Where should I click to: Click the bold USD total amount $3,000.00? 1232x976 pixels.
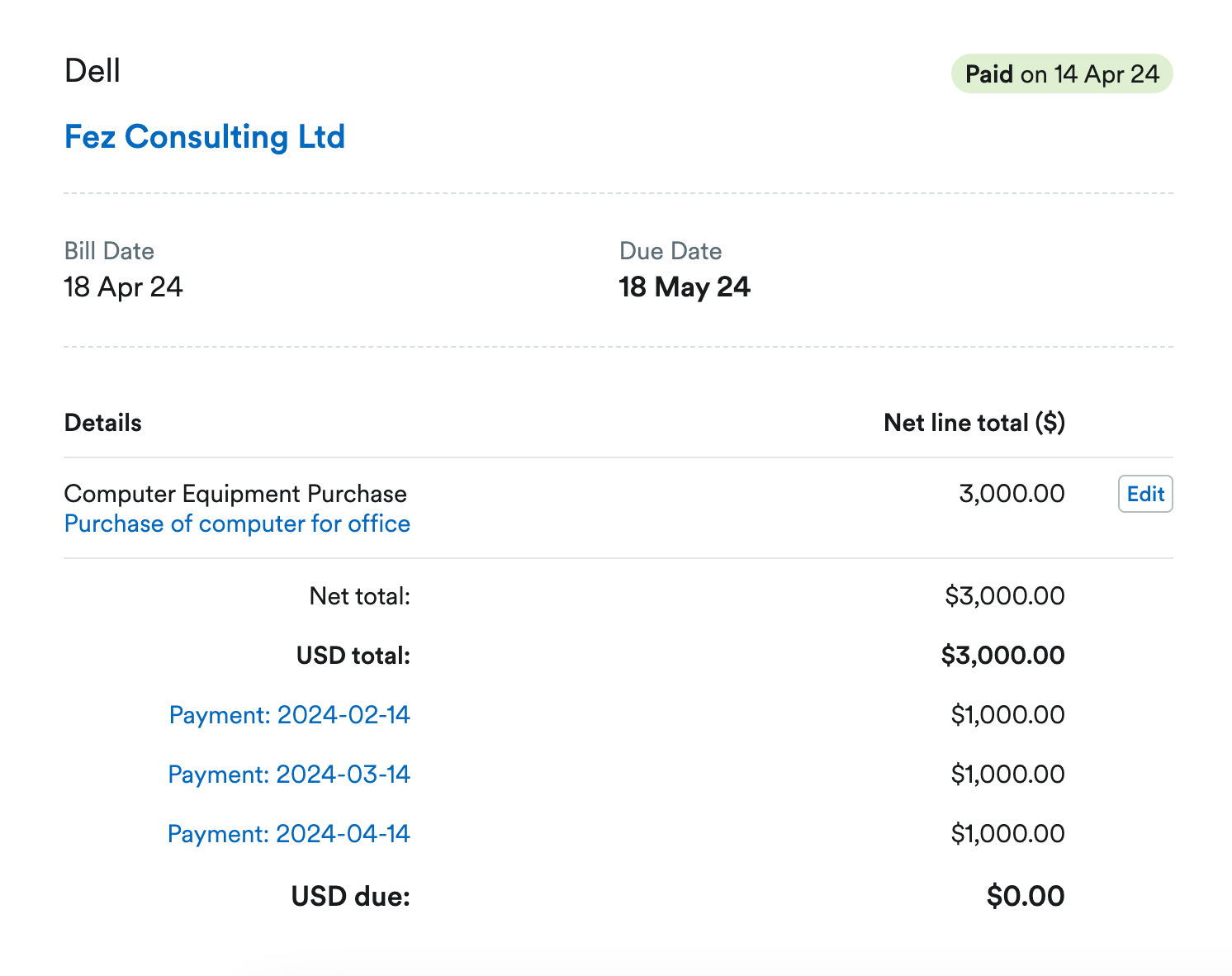1003,656
